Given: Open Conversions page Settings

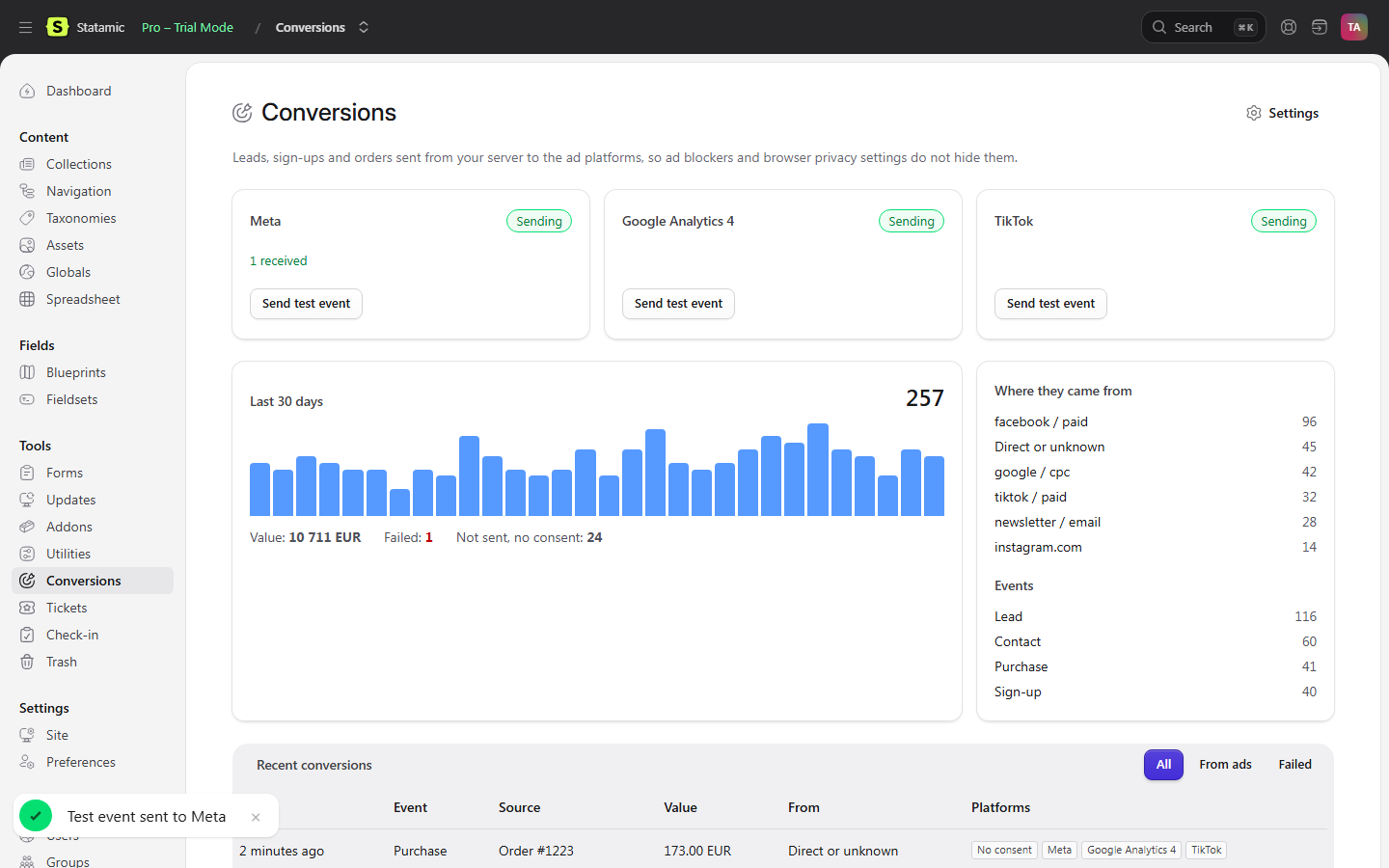Looking at the screenshot, I should tap(1282, 113).
